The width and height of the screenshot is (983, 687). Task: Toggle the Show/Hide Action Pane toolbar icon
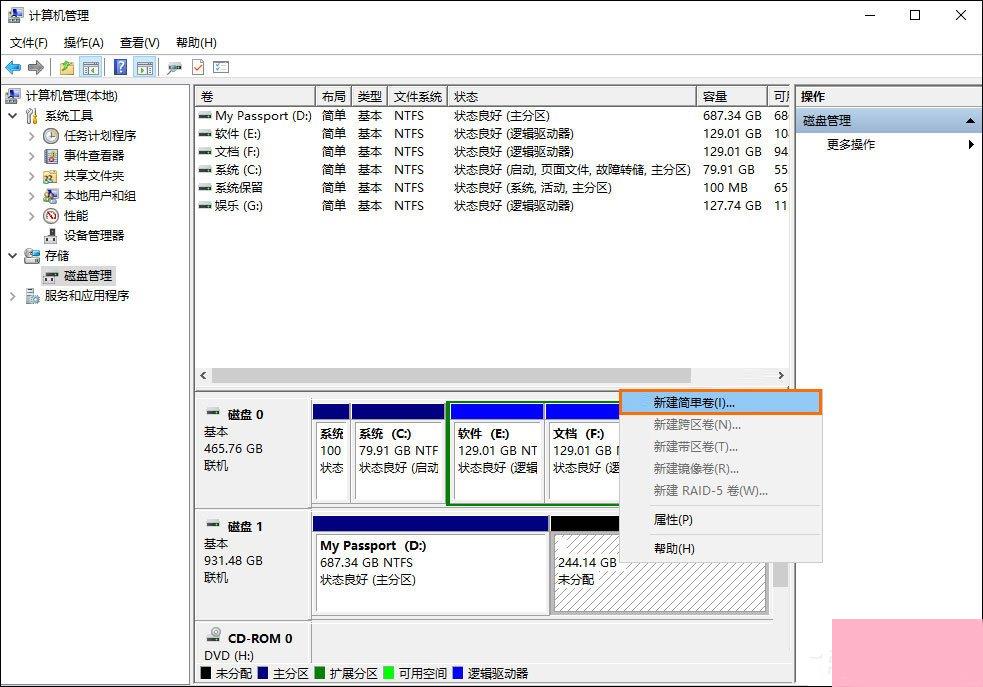click(145, 67)
